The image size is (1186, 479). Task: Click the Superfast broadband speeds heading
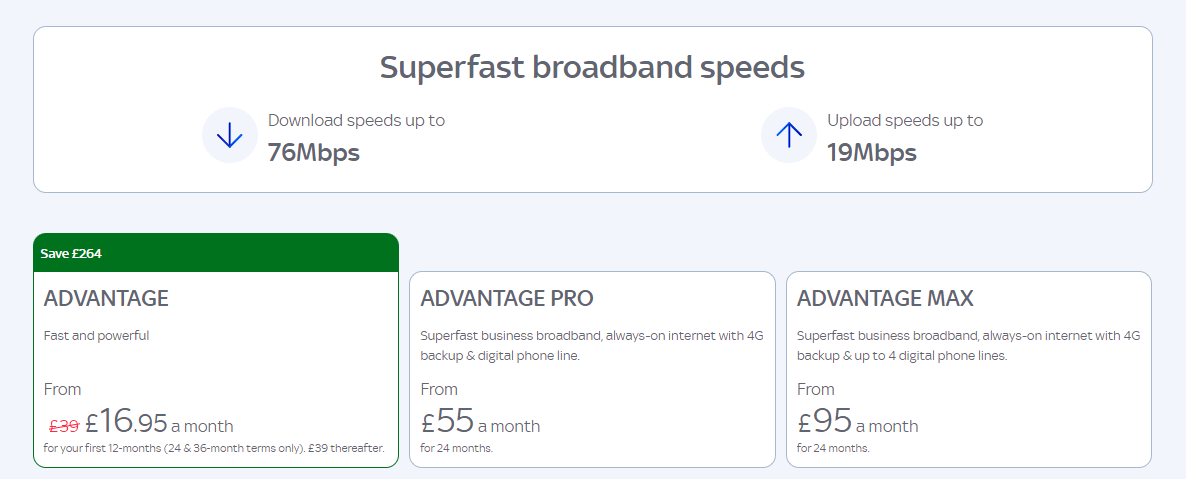[x=592, y=67]
